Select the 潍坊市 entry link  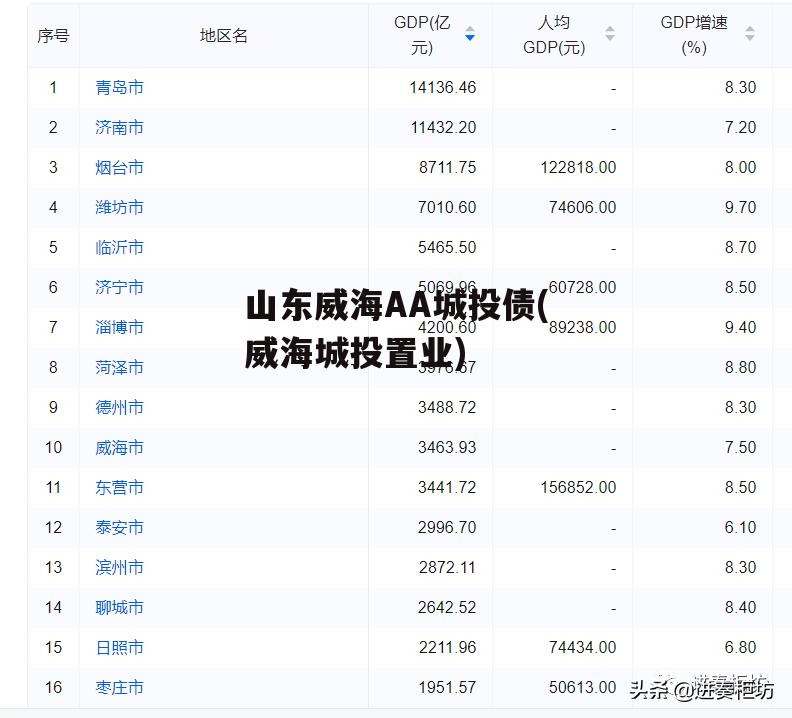pos(119,207)
